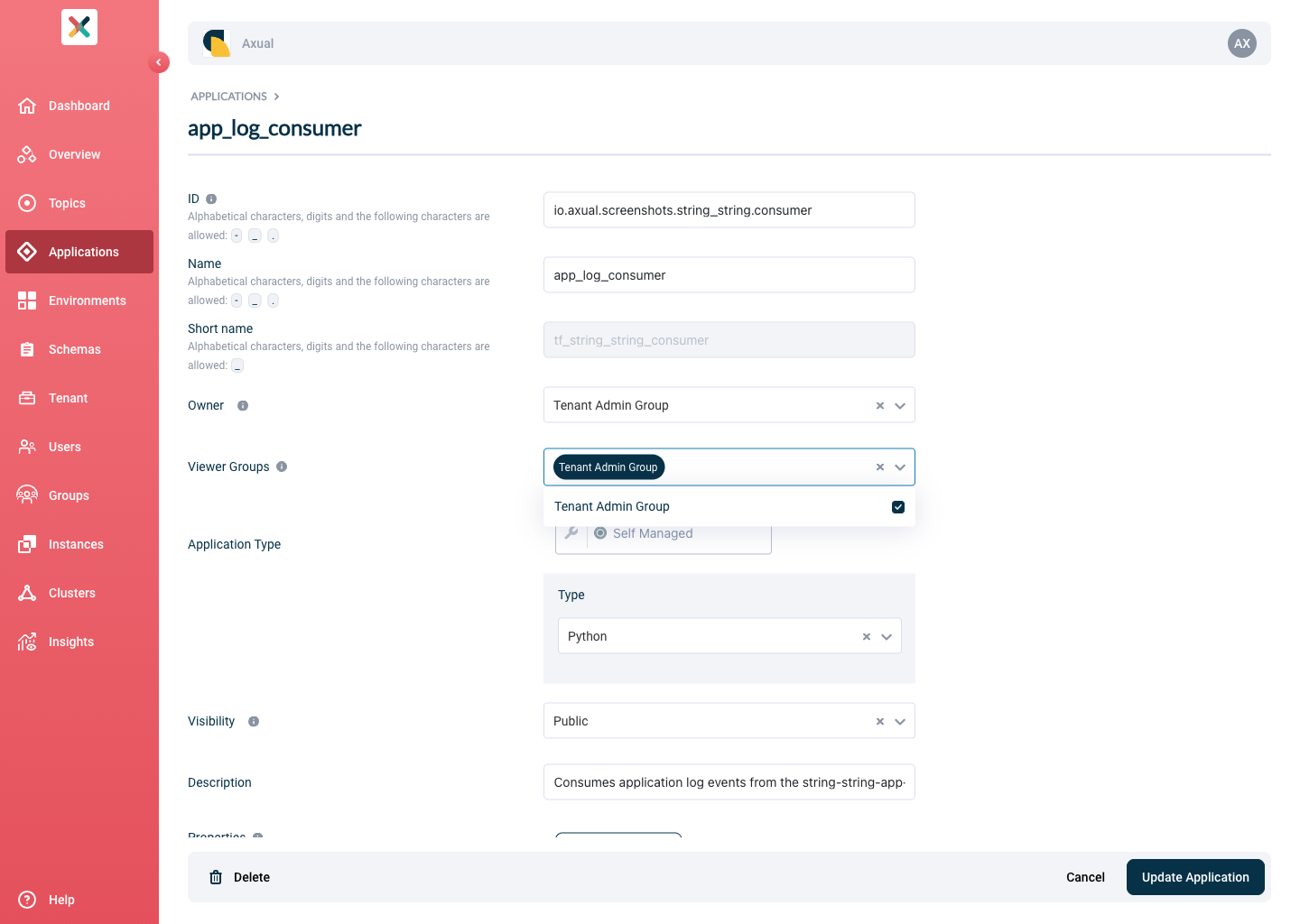Image resolution: width=1300 pixels, height=924 pixels.
Task: Go back to APPLICATIONS breadcrumb
Action: click(229, 97)
